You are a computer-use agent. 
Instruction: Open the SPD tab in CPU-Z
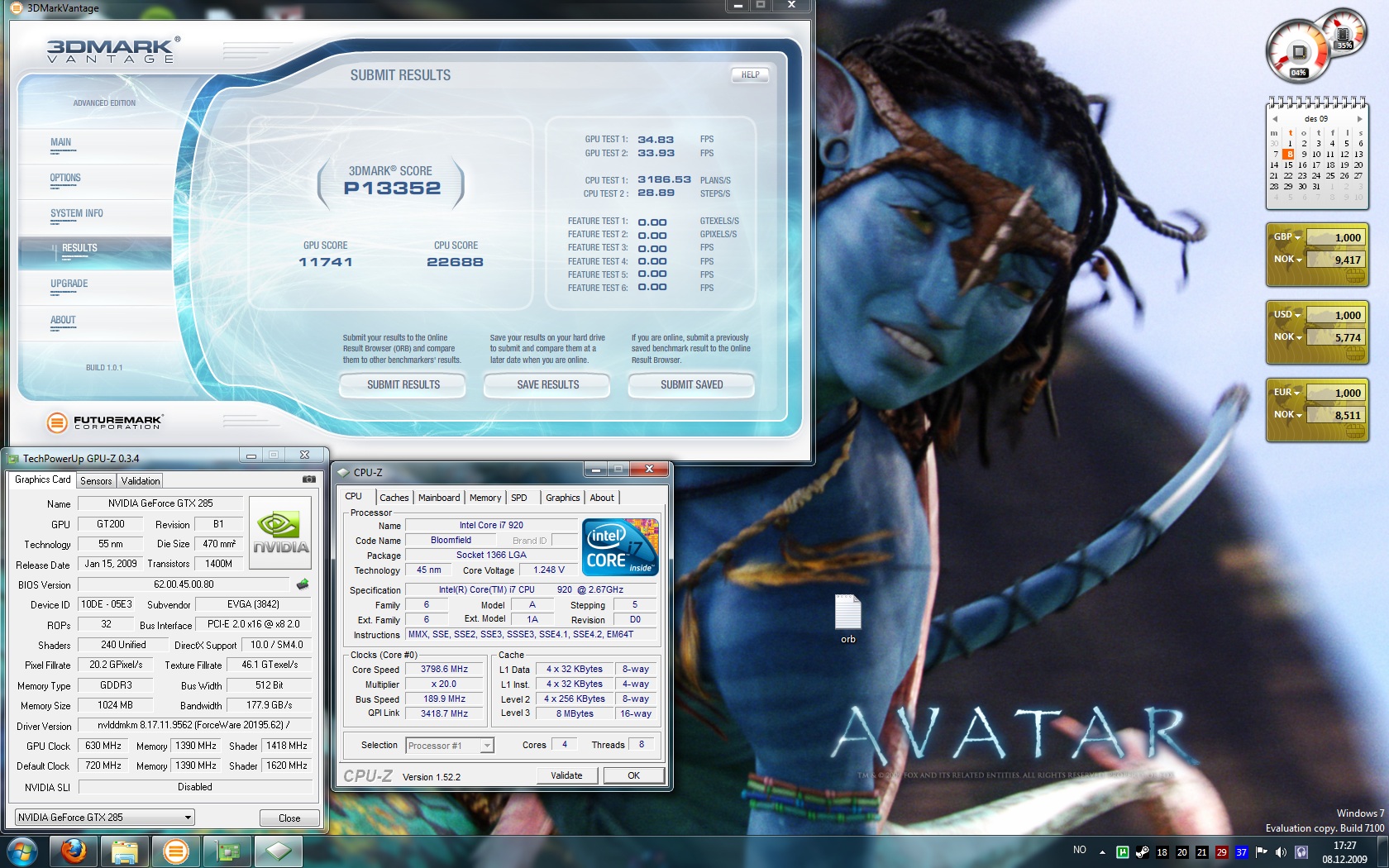pyautogui.click(x=519, y=498)
